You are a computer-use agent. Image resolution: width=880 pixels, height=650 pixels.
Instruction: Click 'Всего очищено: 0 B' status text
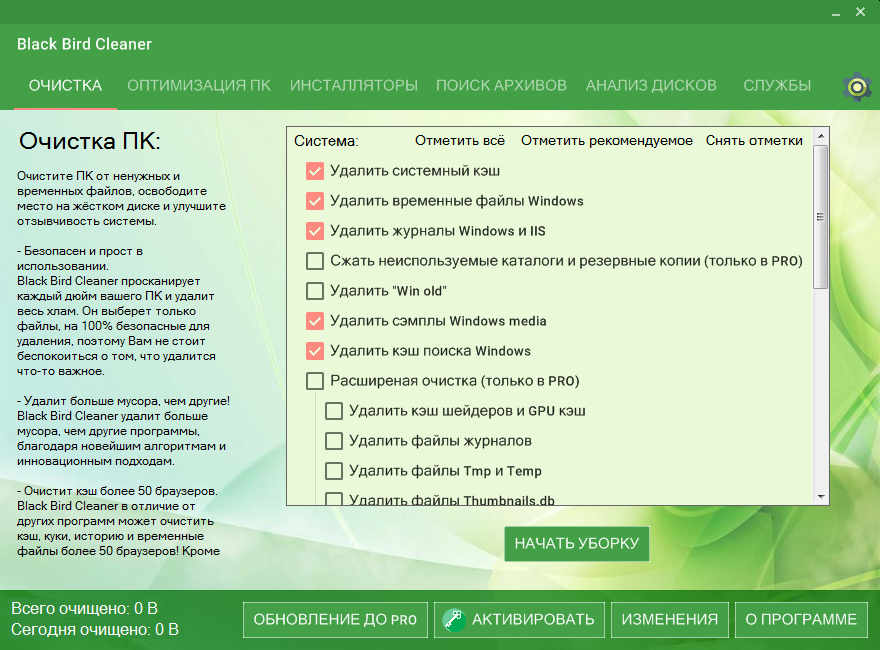tap(84, 608)
